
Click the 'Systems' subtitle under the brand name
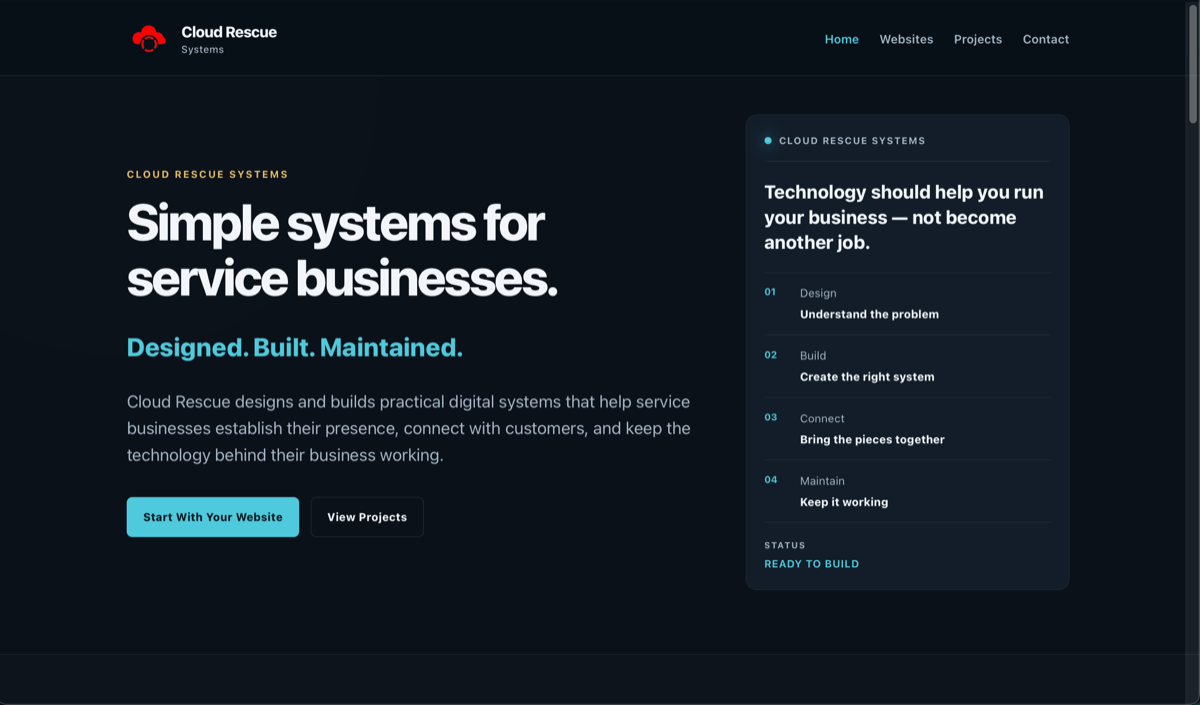tap(203, 50)
